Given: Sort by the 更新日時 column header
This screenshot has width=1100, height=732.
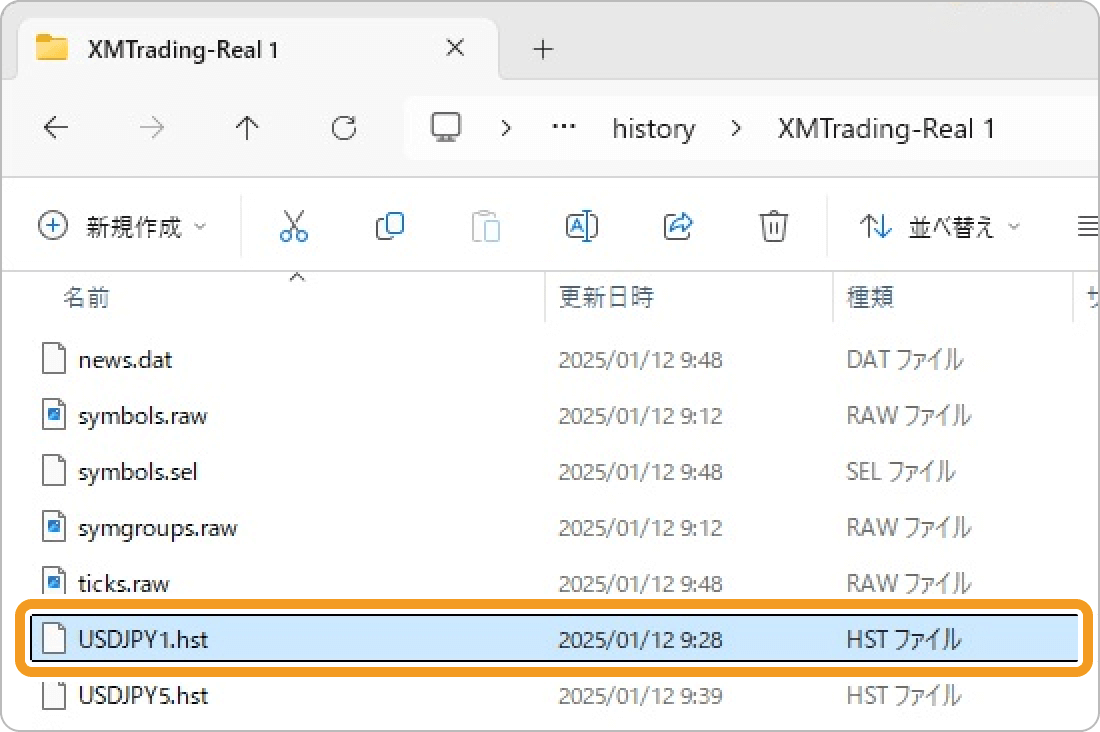Looking at the screenshot, I should pyautogui.click(x=606, y=298).
